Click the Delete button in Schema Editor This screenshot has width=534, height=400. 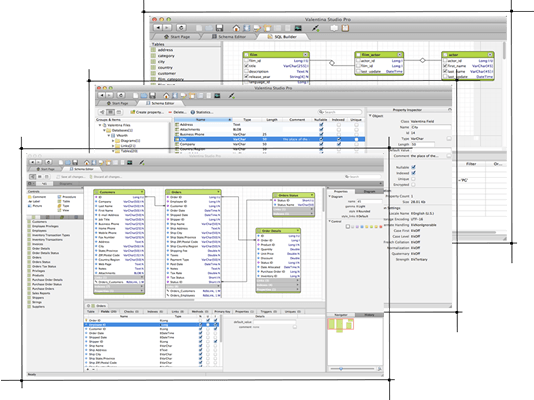pos(177,112)
